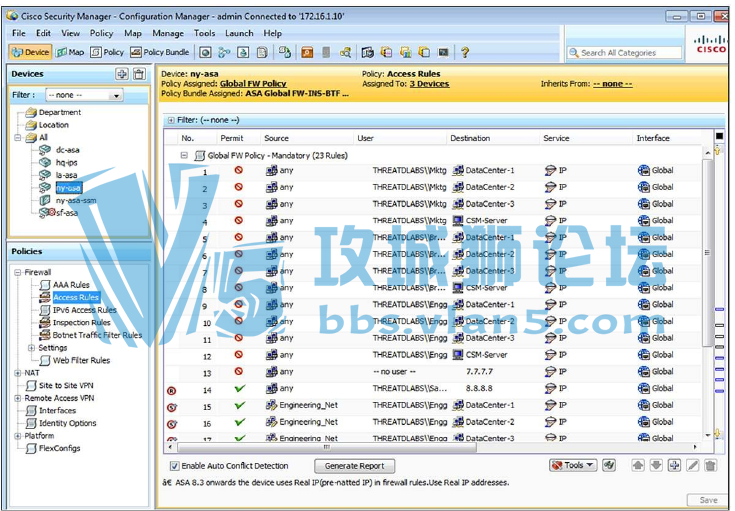The image size is (735, 511).
Task: Click the magnifying glass icon in main toolbar
Action: tap(345, 52)
